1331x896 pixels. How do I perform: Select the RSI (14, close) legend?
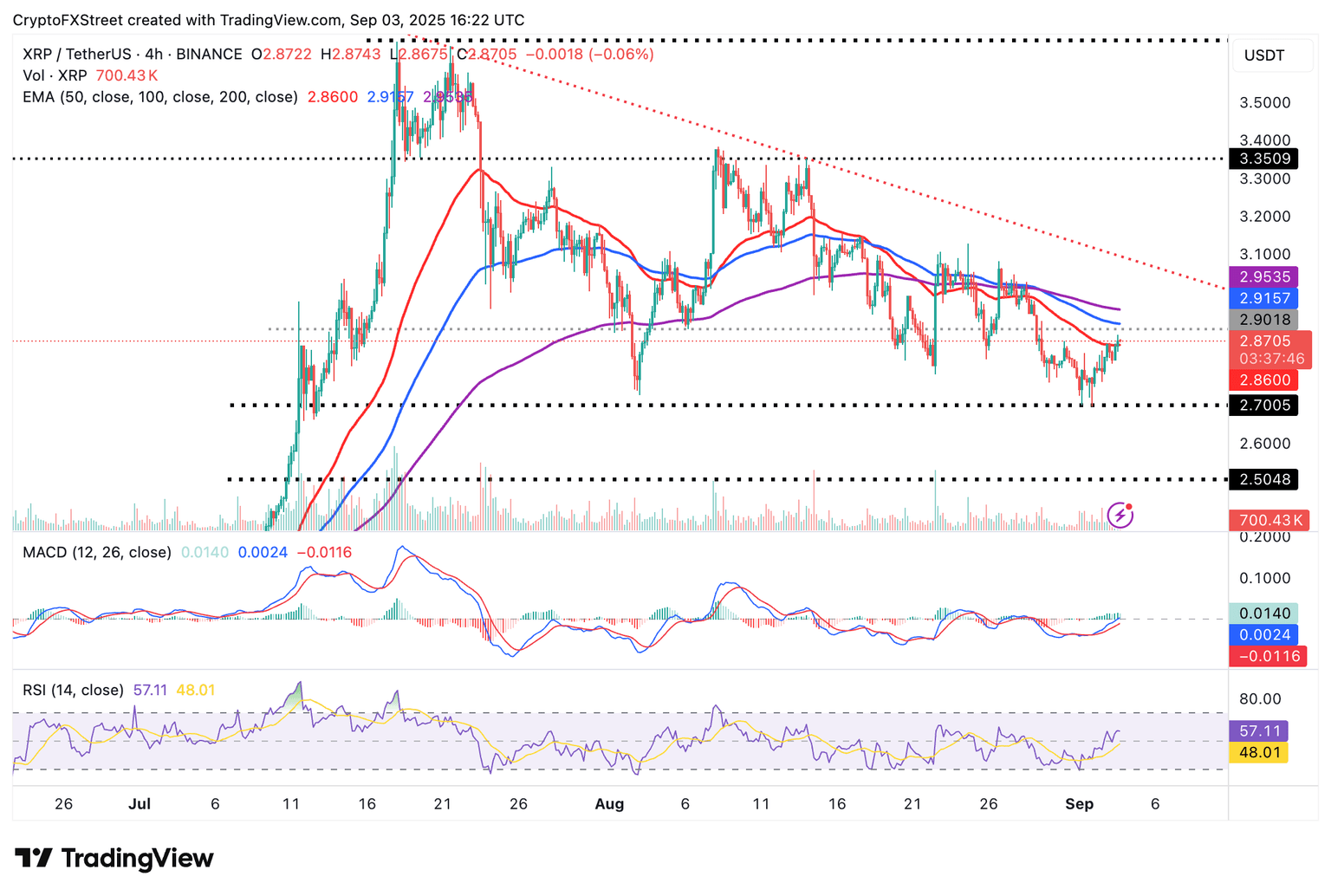[x=73, y=690]
